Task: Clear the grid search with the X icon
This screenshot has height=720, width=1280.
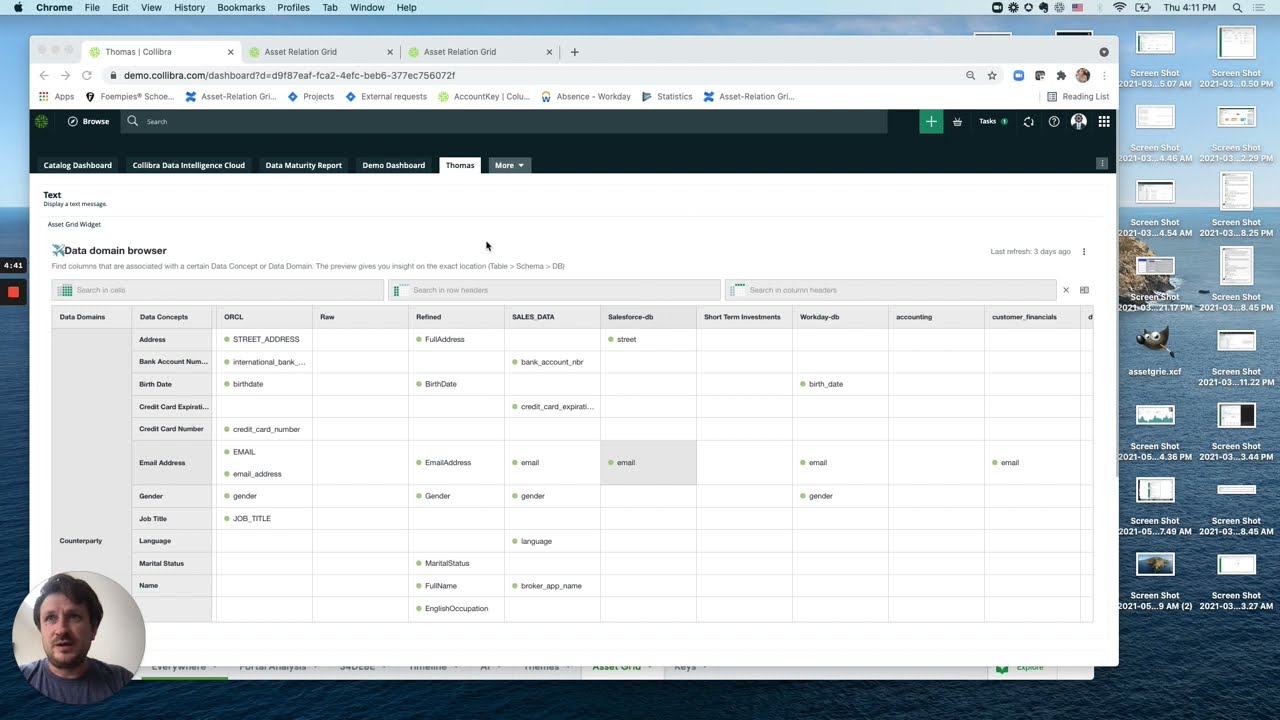Action: pos(1066,290)
